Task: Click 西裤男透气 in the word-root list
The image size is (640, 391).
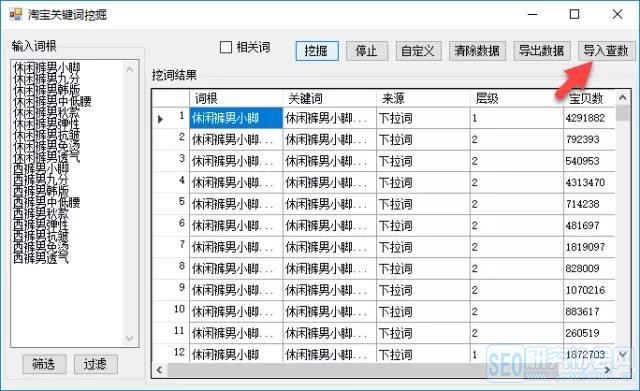Action: (x=41, y=258)
